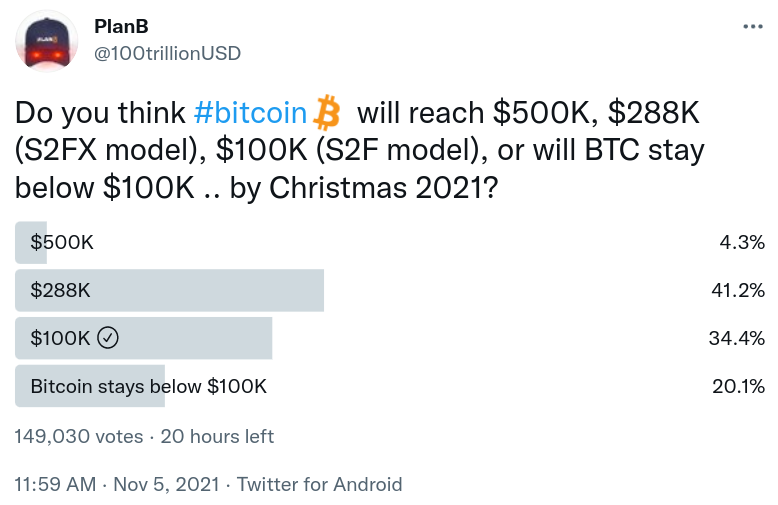Open the Twitter for Android source link
Screen dimensions: 778x505
click(x=319, y=484)
